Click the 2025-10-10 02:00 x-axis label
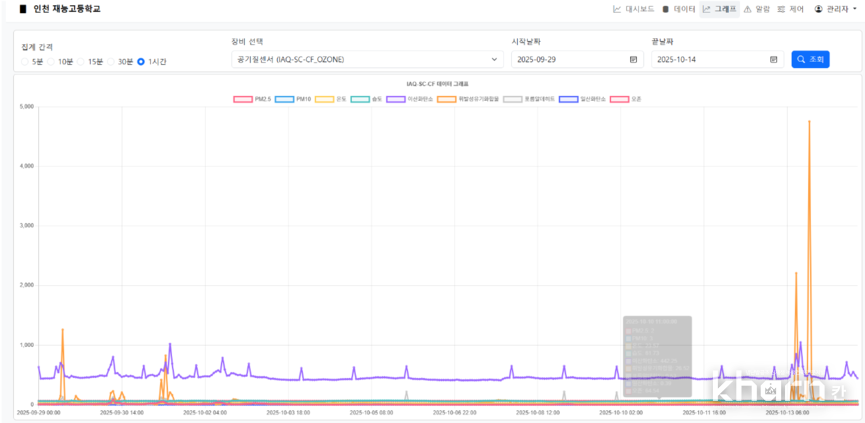This screenshot has width=865, height=423. point(621,412)
